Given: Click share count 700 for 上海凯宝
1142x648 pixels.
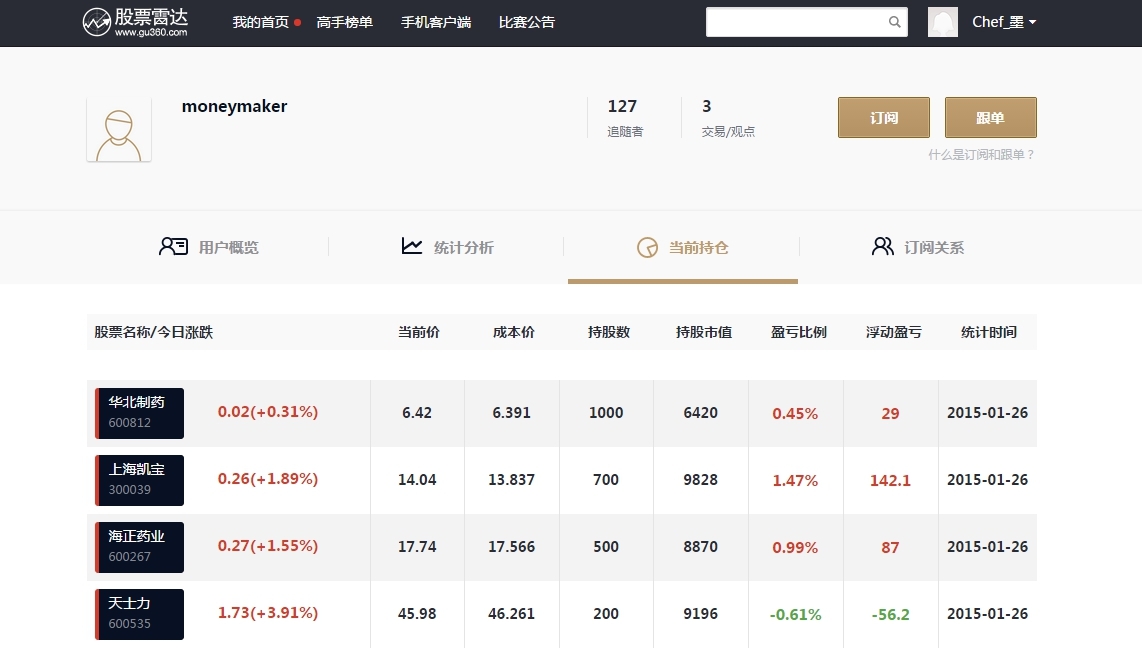Looking at the screenshot, I should click(x=606, y=480).
